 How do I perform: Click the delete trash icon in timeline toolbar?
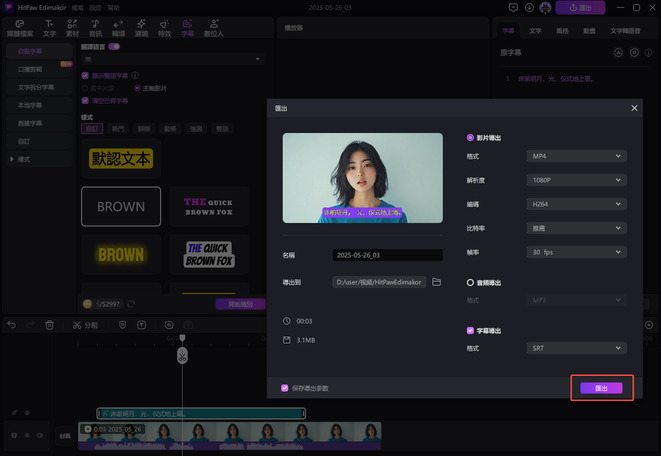tap(50, 325)
